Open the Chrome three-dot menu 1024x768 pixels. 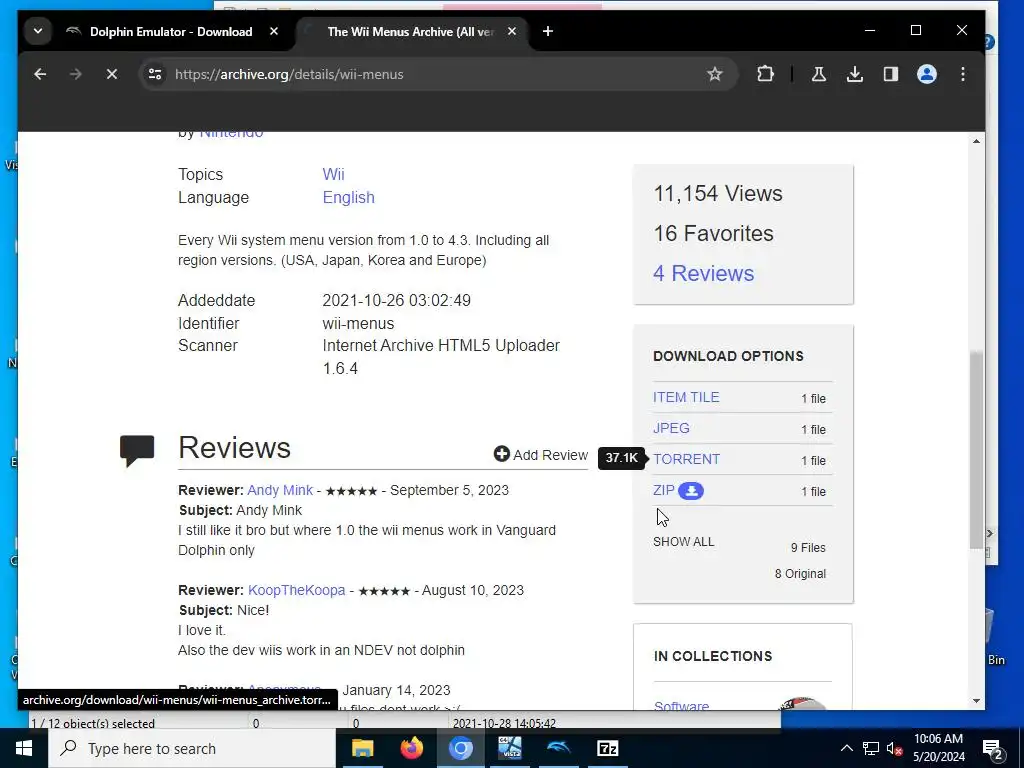point(963,74)
